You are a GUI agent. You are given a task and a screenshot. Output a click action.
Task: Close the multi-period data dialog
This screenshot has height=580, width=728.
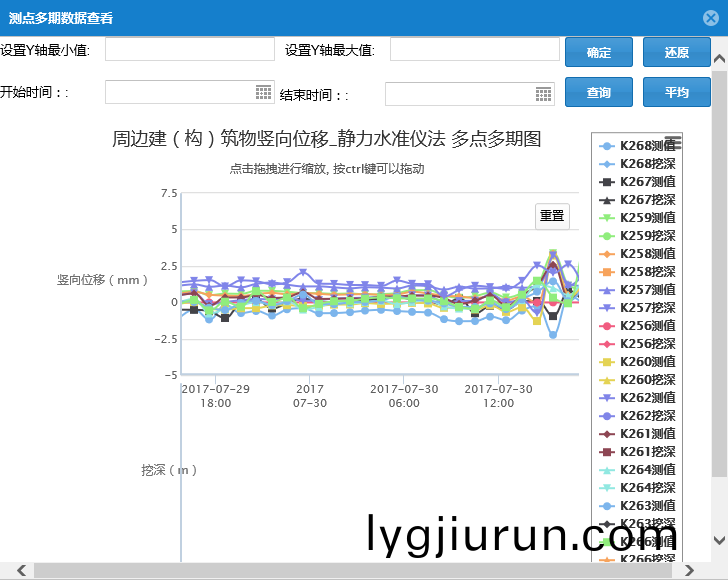(x=709, y=18)
